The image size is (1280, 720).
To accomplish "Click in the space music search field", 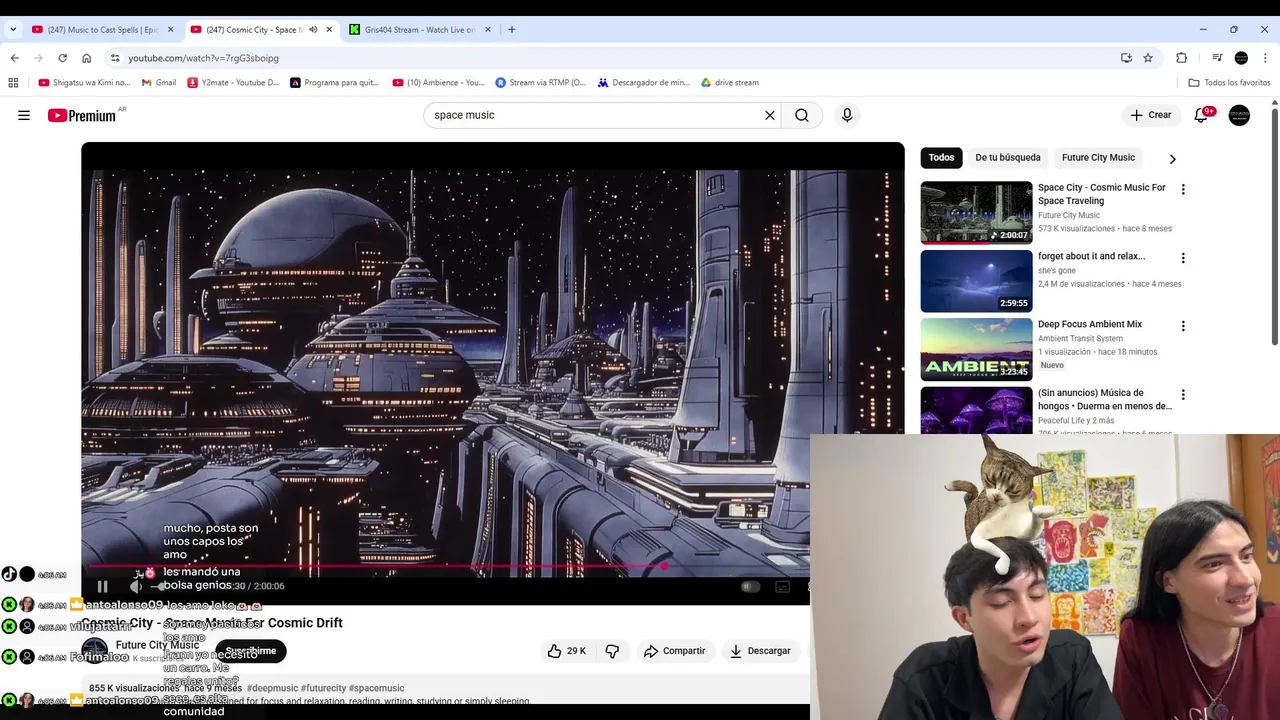I will coord(595,115).
